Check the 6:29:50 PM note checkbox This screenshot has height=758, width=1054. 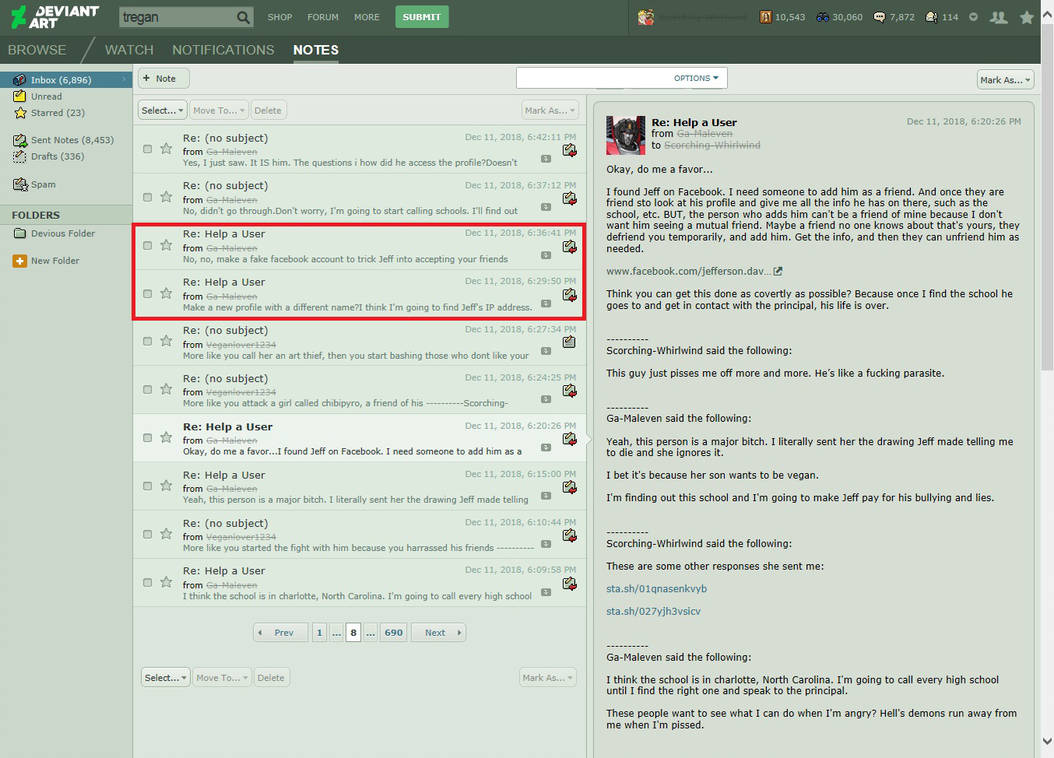(147, 294)
